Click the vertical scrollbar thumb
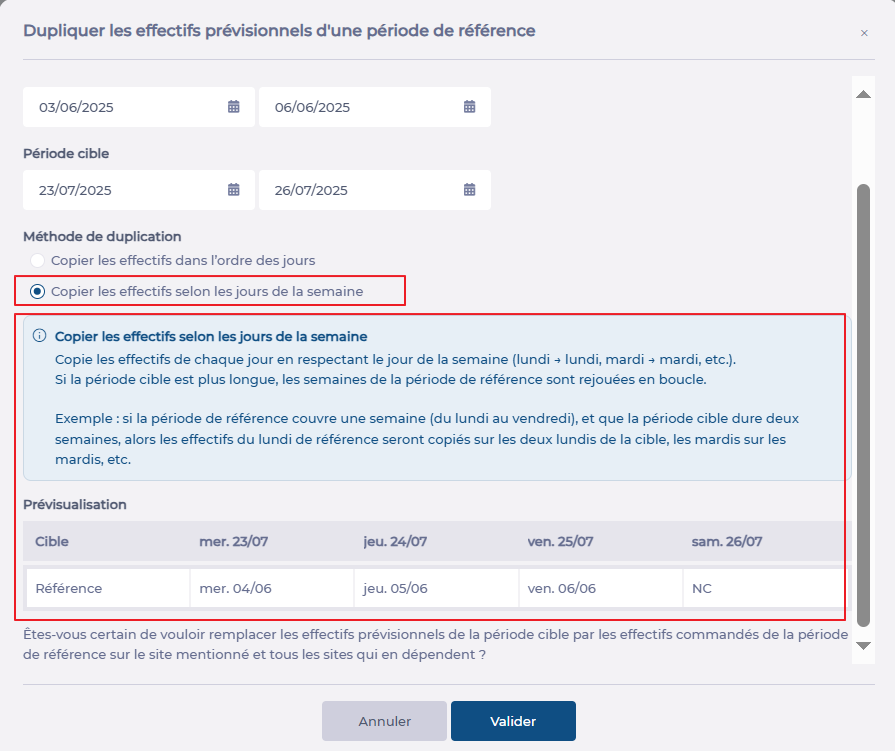895x751 pixels. 863,400
